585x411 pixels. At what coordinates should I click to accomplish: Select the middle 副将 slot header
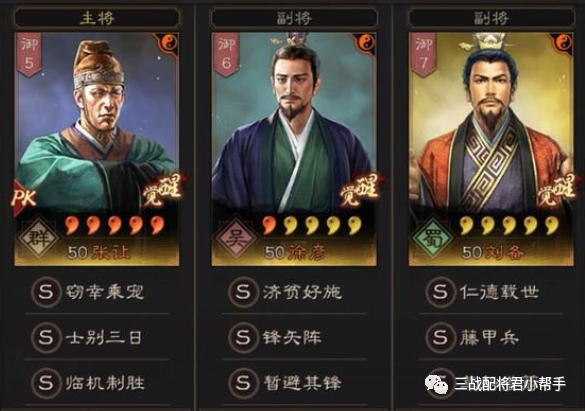[x=294, y=18]
